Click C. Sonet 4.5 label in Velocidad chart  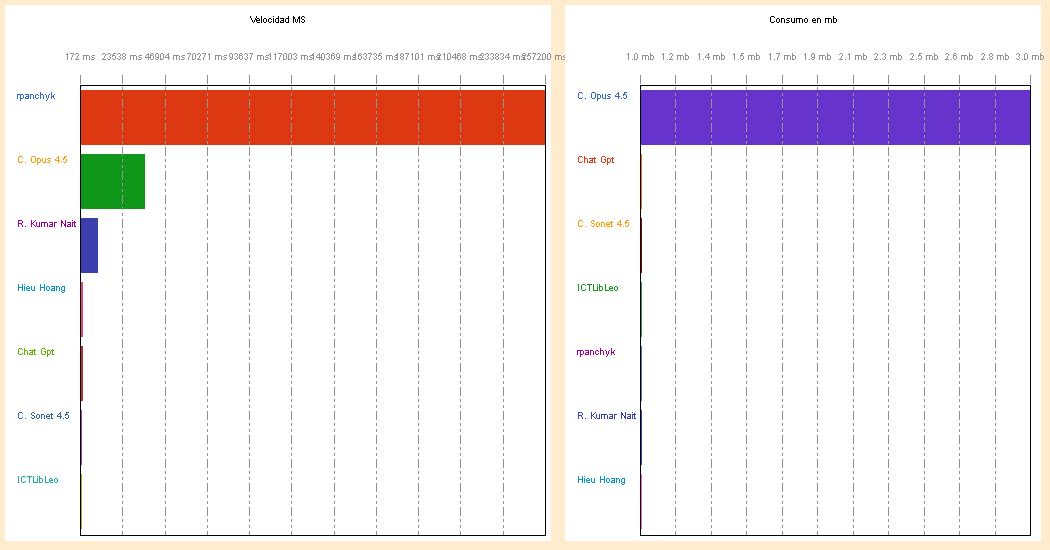coord(43,416)
